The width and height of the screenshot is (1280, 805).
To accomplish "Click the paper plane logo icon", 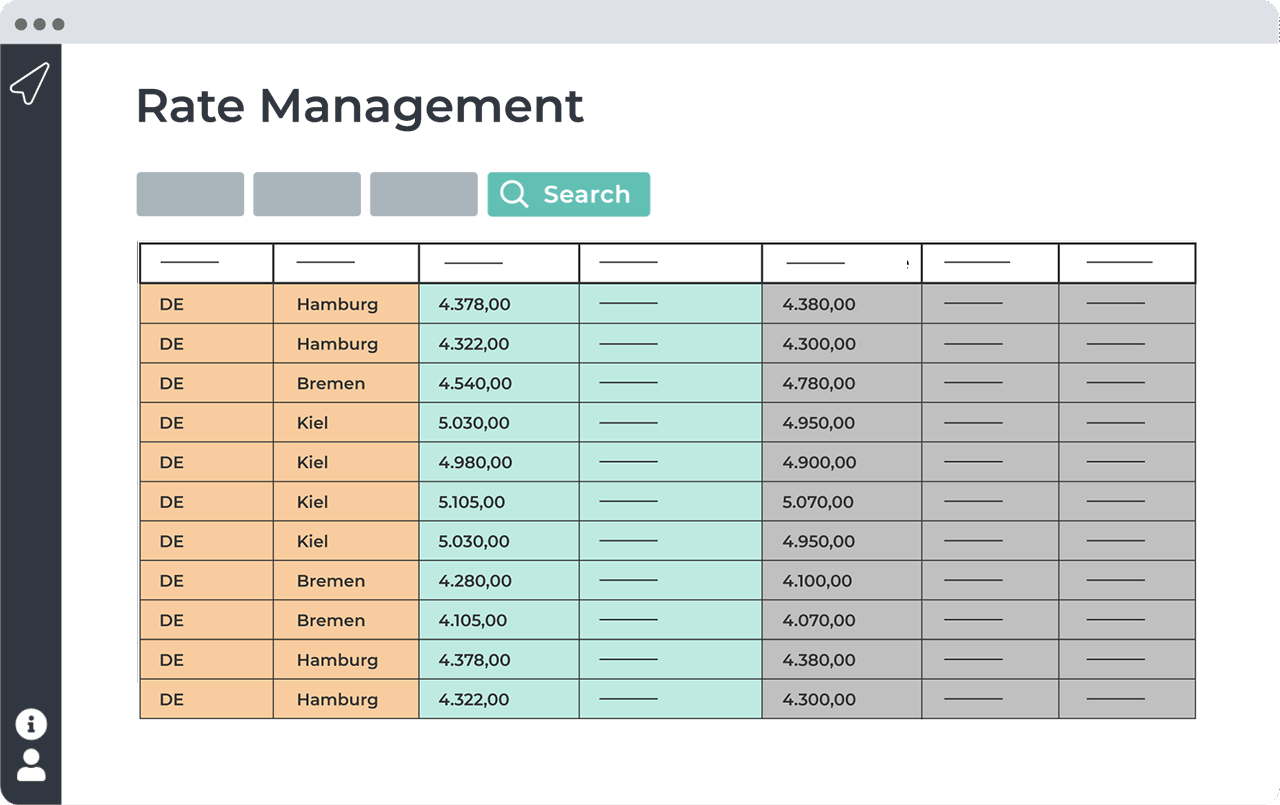I will (30, 84).
